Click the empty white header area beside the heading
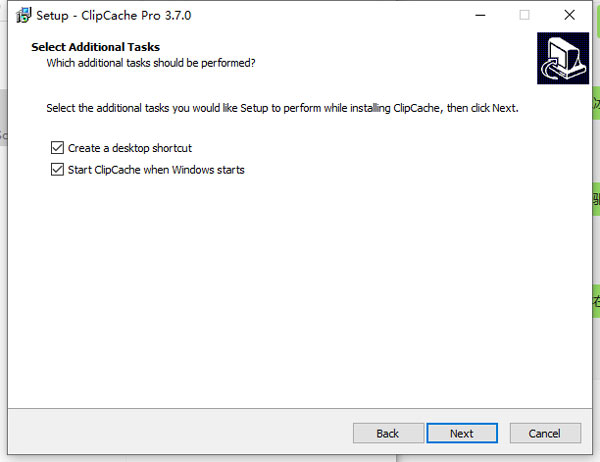The width and height of the screenshot is (600, 462). point(400,55)
